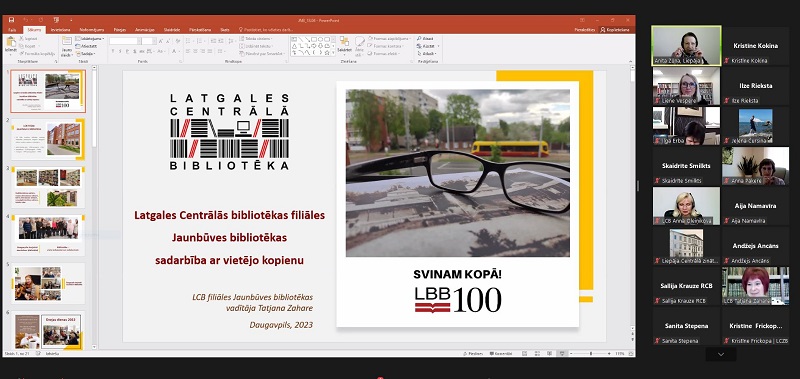Open the font name combo box

pyautogui.click(x=125, y=41)
